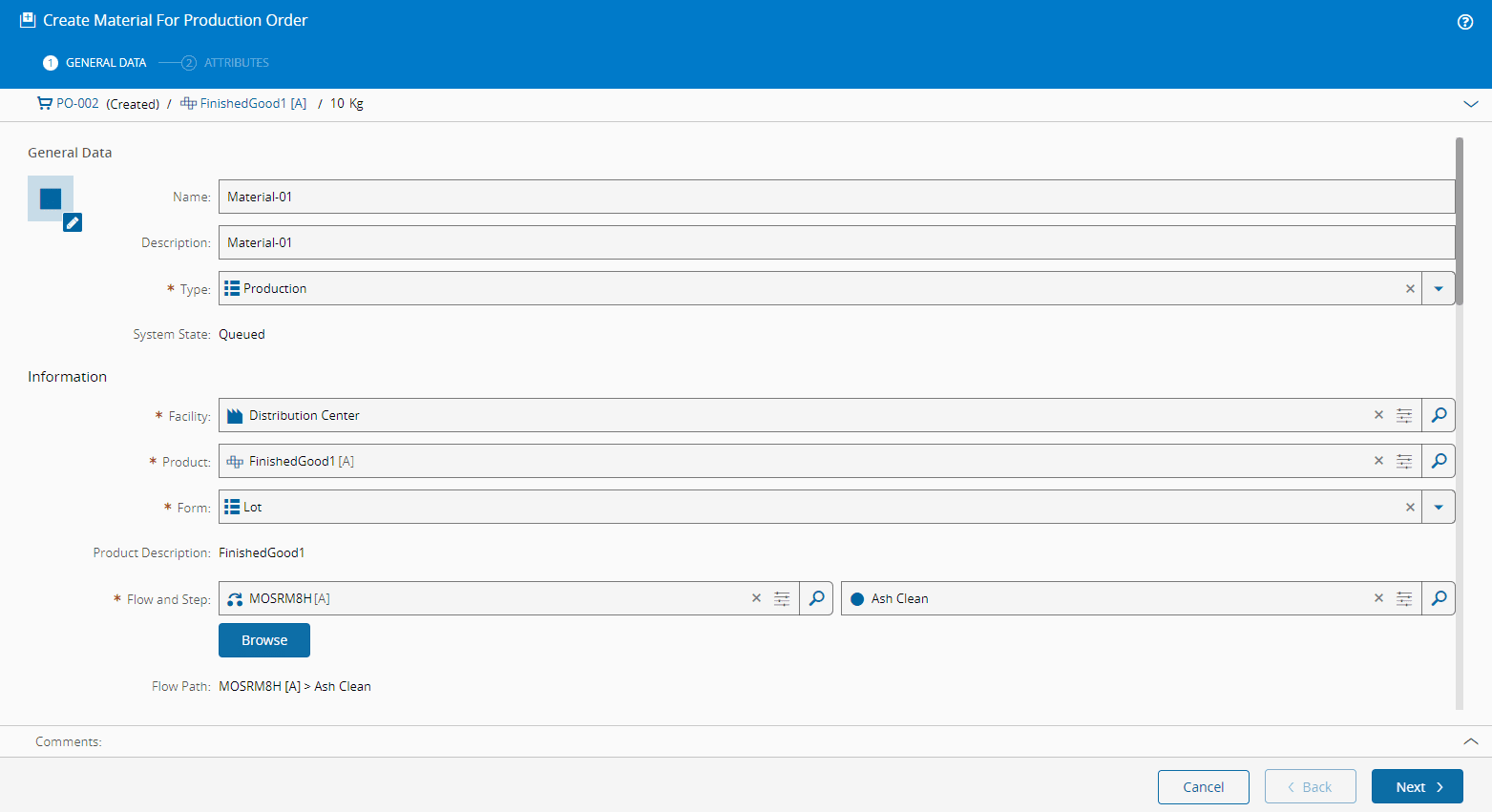The image size is (1492, 812).
Task: Click the 10 Kg quantity text
Action: click(347, 103)
